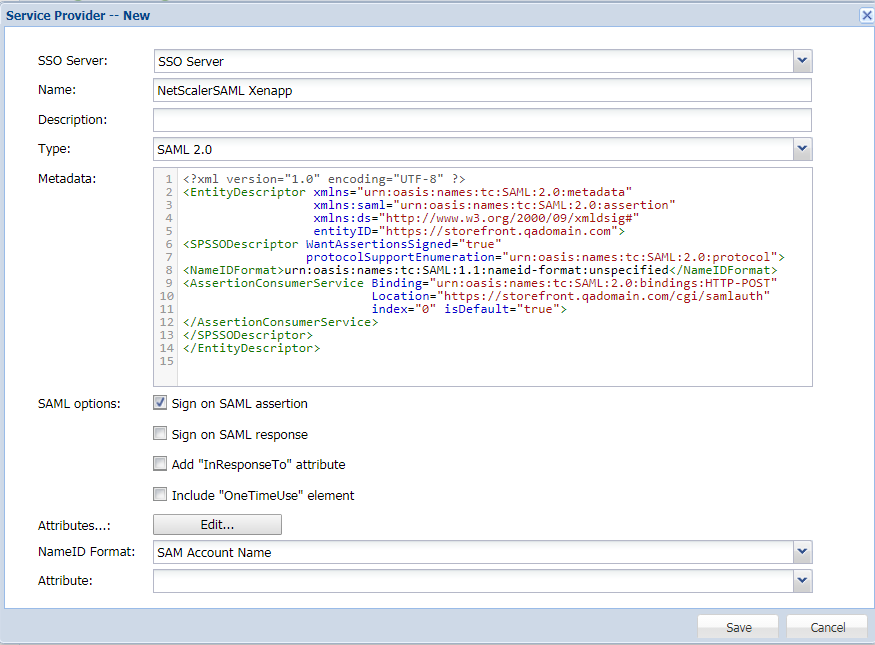
Task: Focus the empty Description field
Action: [480, 120]
